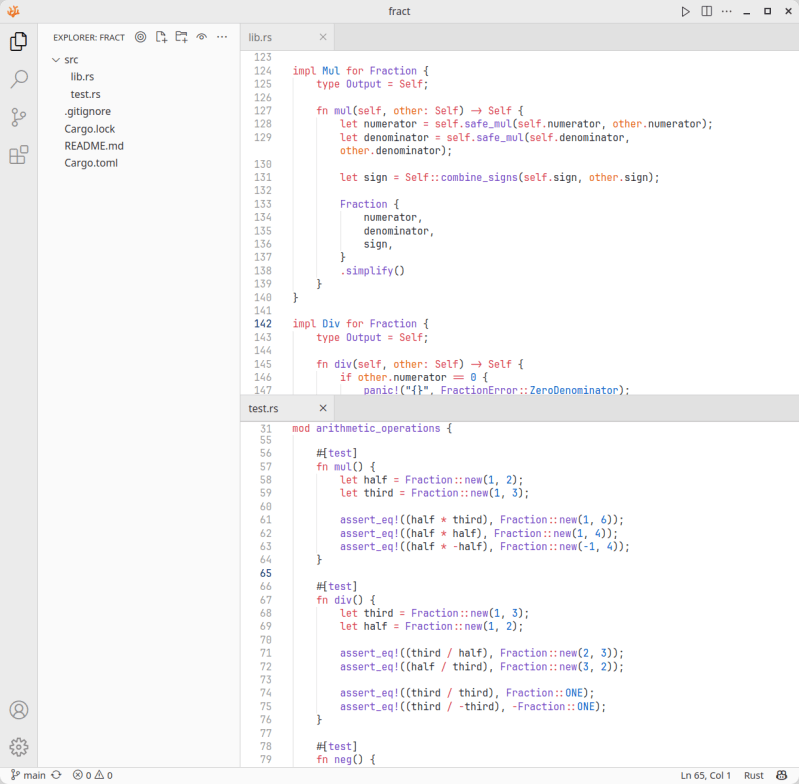This screenshot has width=799, height=784.
Task: Click the Copilot icon in status bar
Action: coord(782,775)
